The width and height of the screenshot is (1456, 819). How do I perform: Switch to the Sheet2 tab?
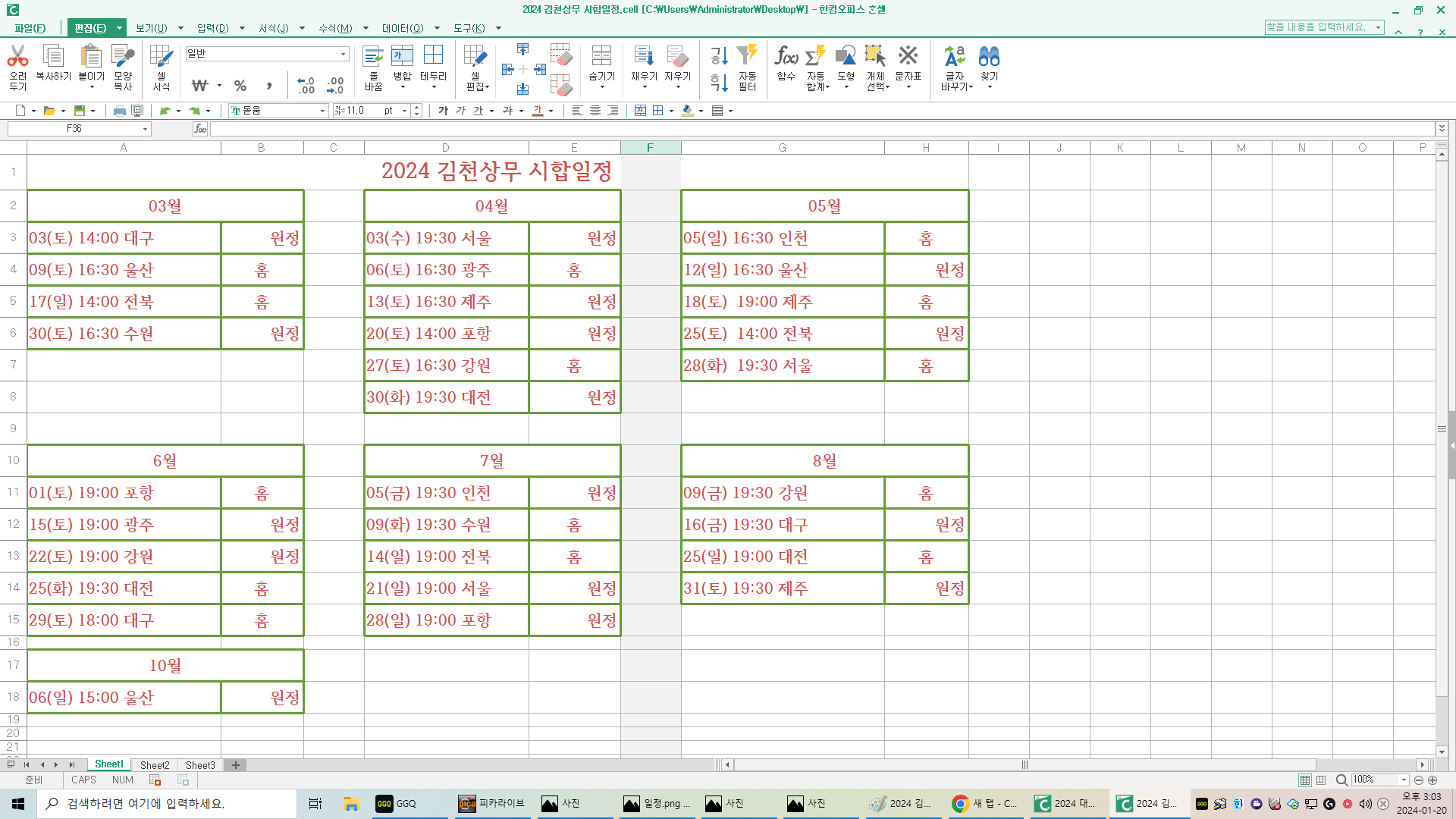pyautogui.click(x=155, y=765)
